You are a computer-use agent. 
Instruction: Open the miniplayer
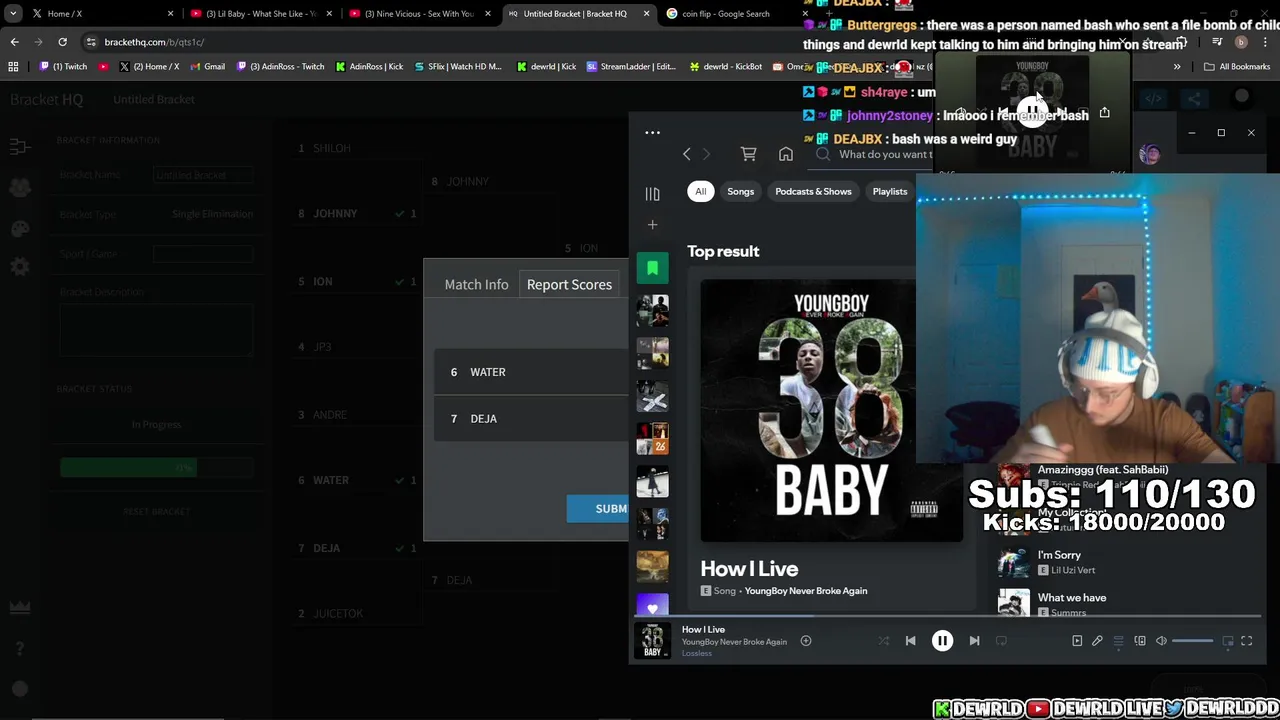[x=1228, y=641]
